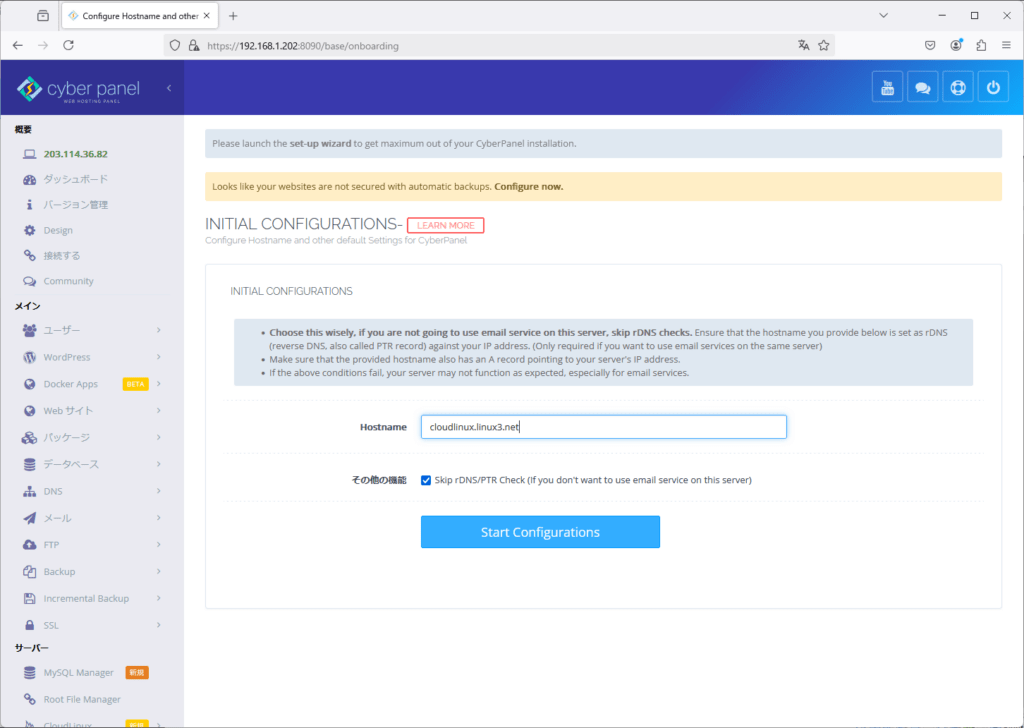Bookmark this page with the star icon
The height and width of the screenshot is (728, 1024).
tap(823, 45)
